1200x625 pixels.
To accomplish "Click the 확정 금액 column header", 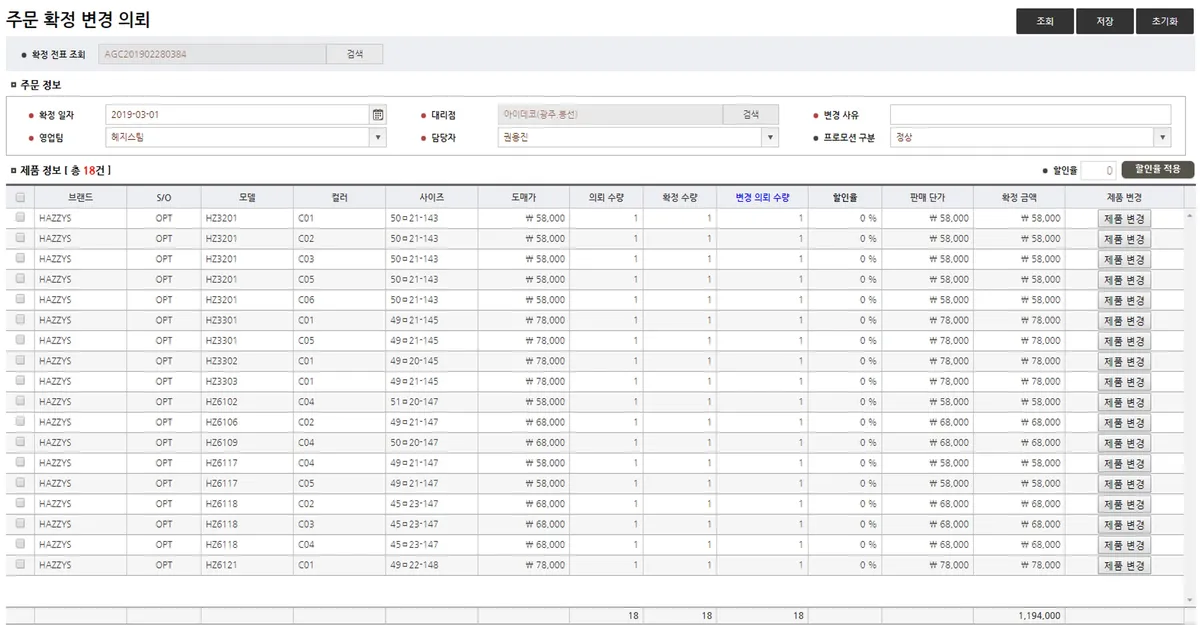I will point(1019,198).
